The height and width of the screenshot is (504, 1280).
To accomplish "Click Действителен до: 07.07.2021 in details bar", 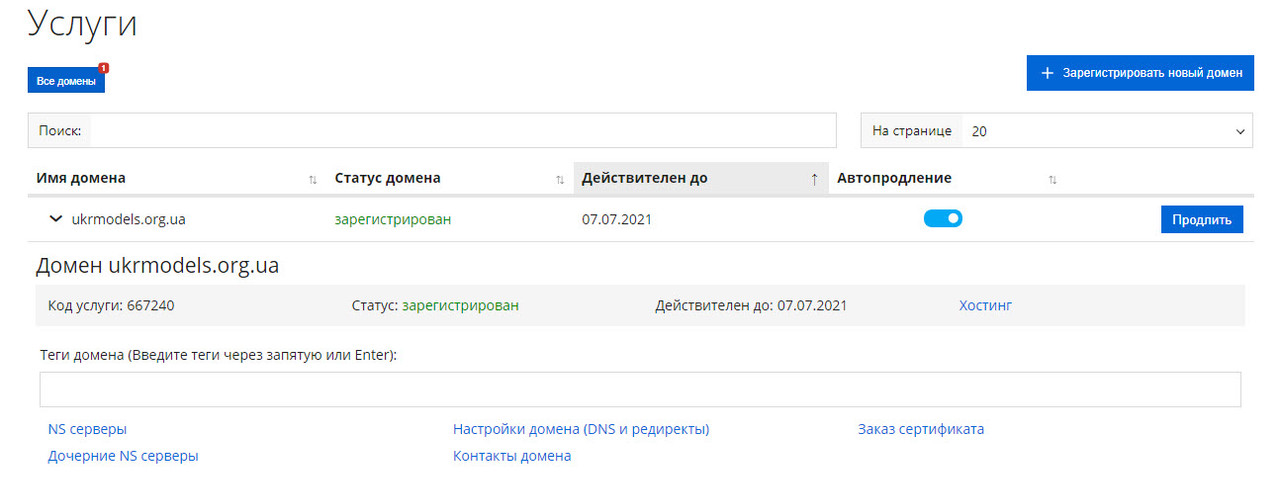I will tap(751, 305).
